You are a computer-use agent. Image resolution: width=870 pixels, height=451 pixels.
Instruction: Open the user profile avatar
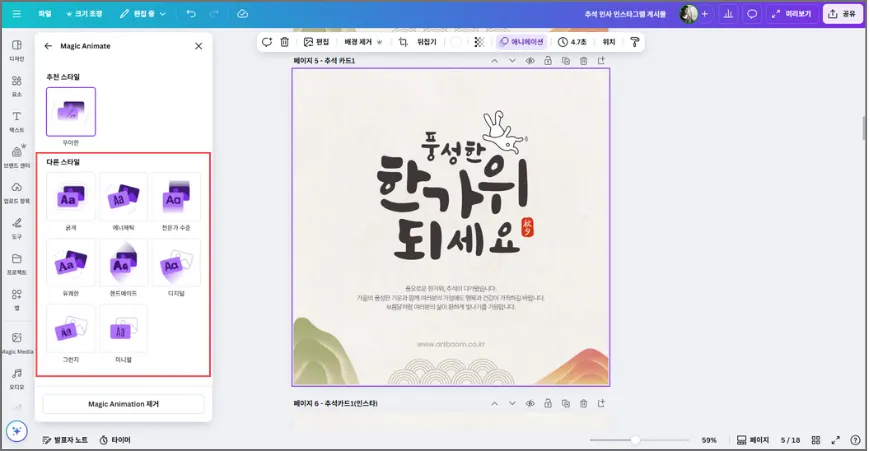689,14
